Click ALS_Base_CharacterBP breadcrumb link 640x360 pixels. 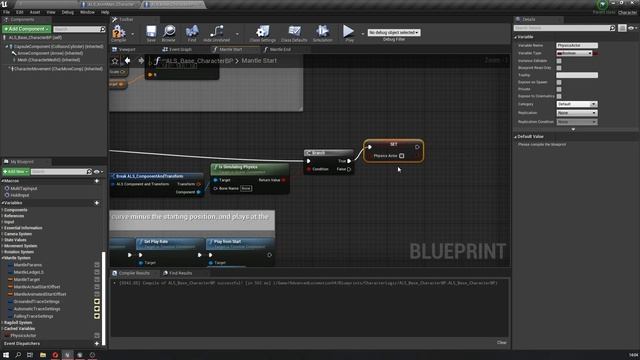click(200, 61)
